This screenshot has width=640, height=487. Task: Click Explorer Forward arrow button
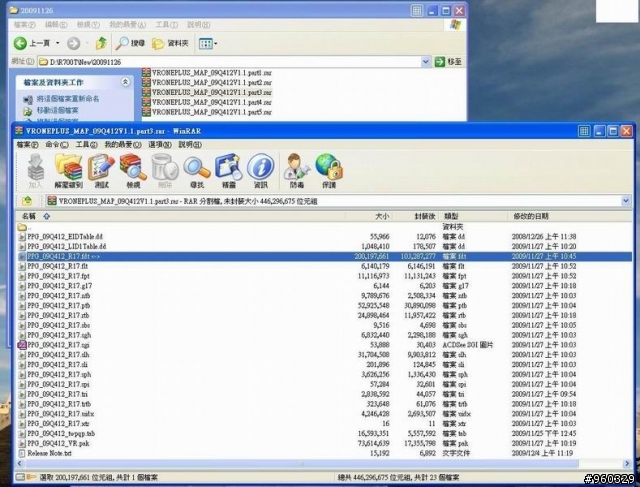(73, 43)
